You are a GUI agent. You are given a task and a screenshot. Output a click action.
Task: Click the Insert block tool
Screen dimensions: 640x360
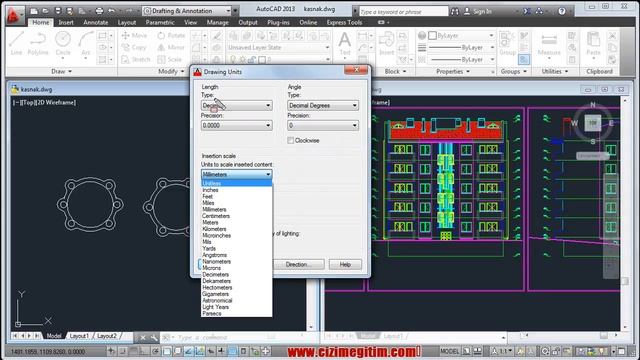[x=386, y=44]
